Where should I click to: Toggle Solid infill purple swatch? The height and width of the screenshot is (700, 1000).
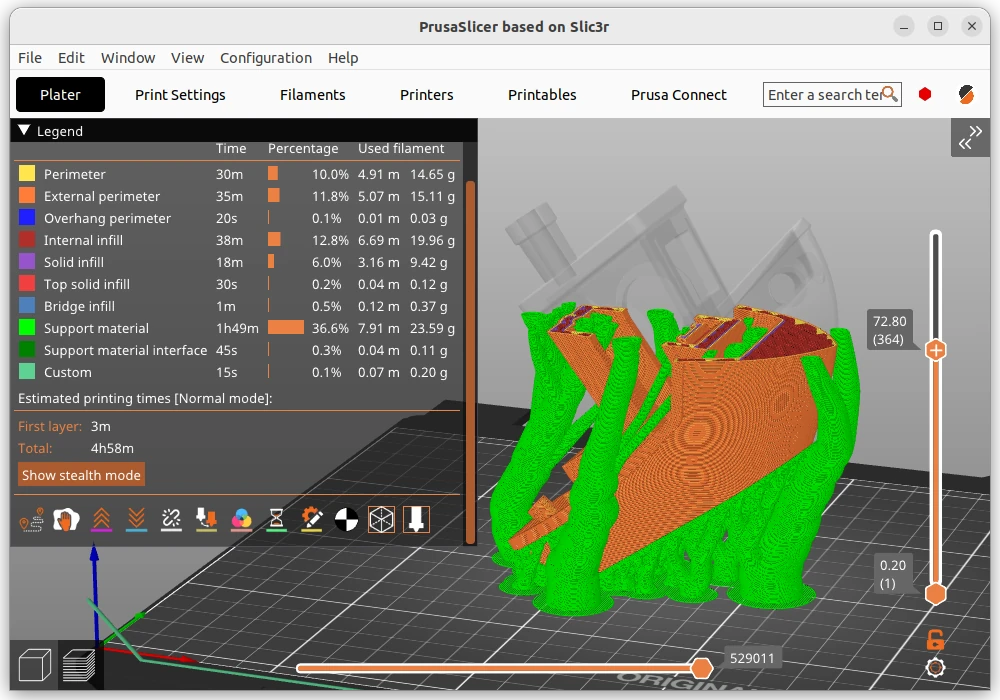tap(27, 261)
